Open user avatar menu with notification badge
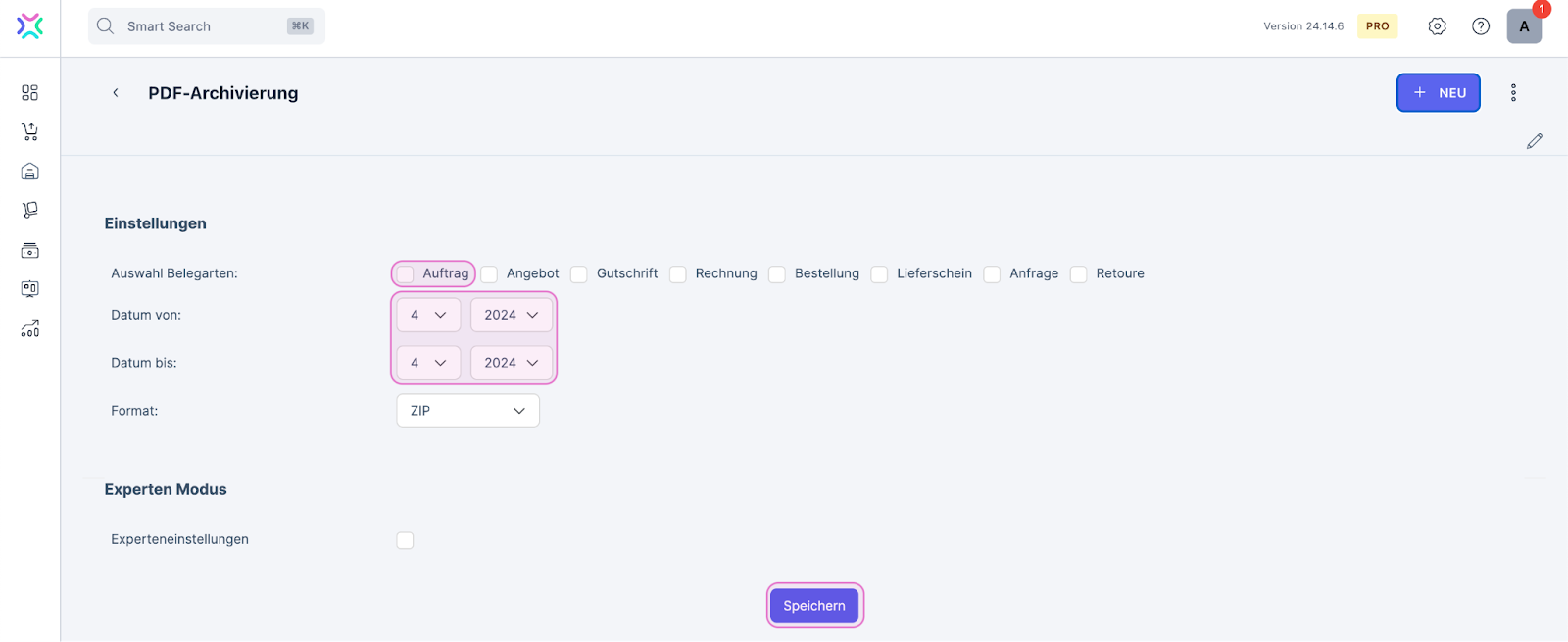 [x=1524, y=26]
